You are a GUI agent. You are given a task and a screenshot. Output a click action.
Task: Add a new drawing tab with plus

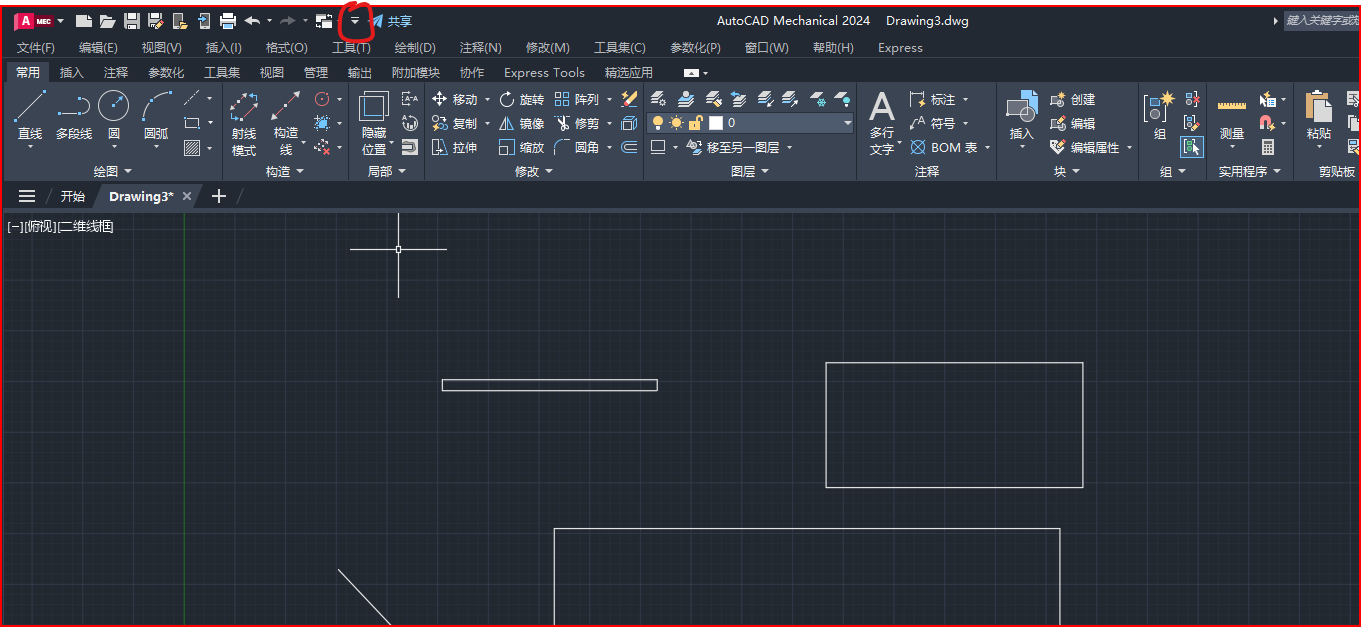coord(219,196)
